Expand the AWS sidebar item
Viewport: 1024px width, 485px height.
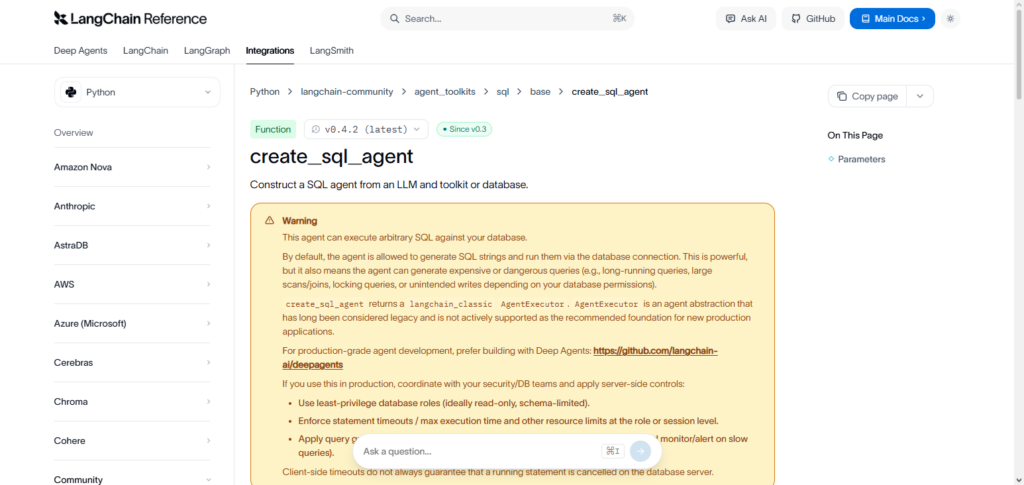[133, 285]
